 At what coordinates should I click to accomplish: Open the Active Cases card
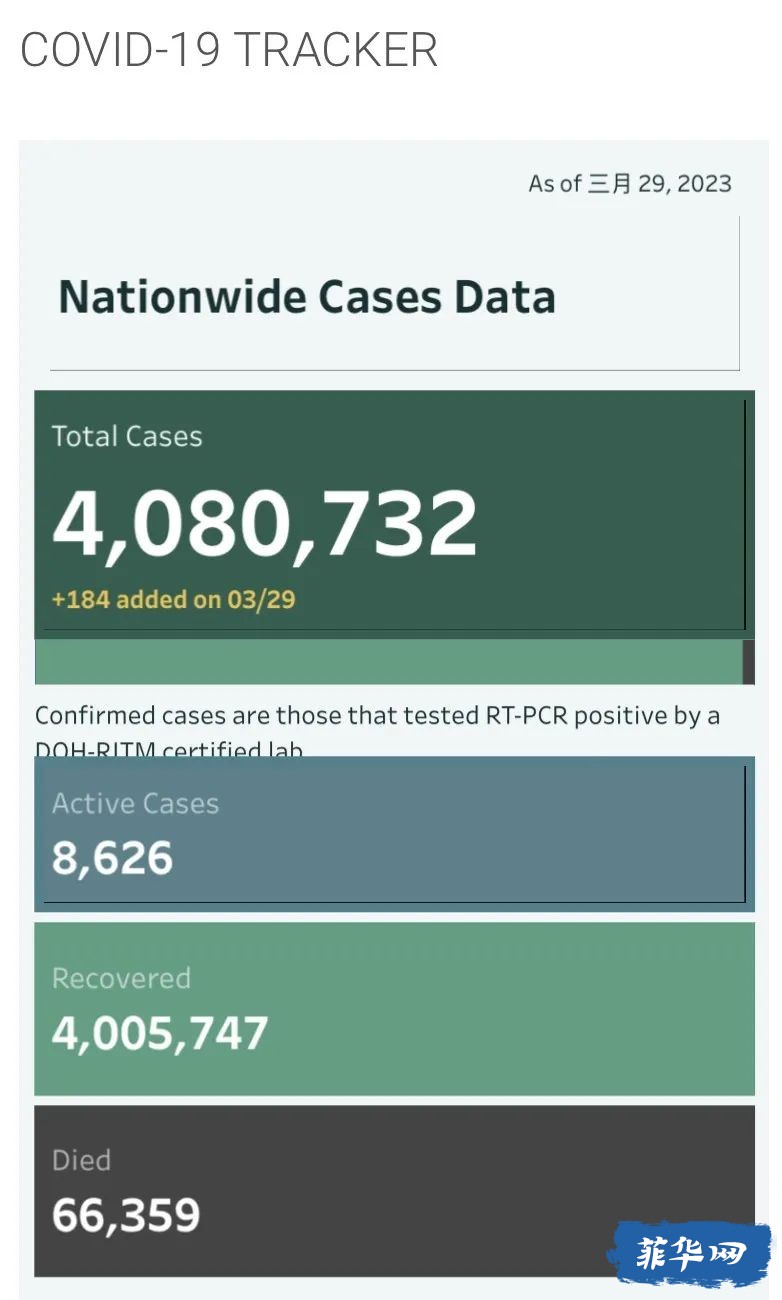click(x=394, y=833)
